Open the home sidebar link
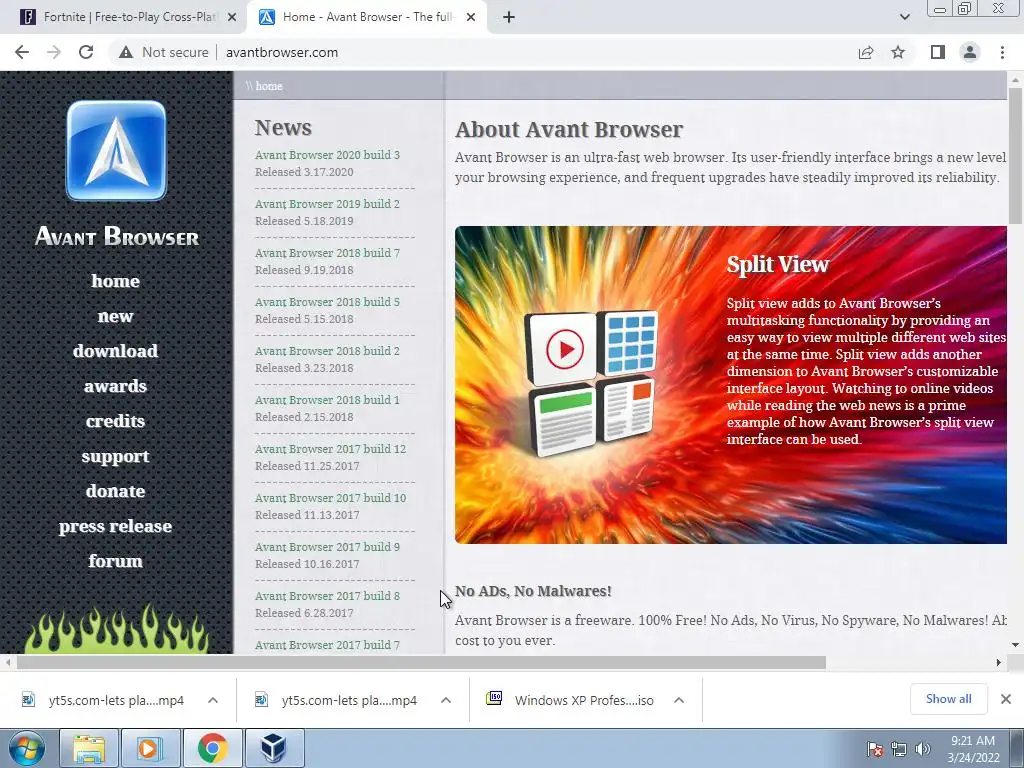 (x=116, y=281)
